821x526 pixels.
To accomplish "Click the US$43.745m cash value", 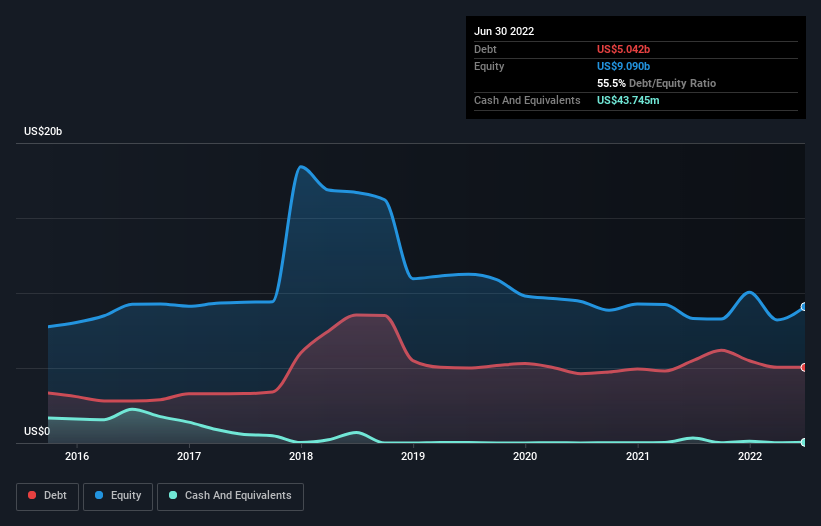I will (628, 100).
